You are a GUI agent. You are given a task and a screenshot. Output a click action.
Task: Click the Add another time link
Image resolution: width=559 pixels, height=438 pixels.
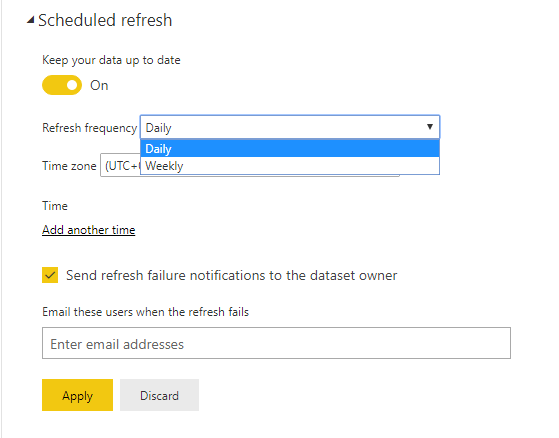88,230
